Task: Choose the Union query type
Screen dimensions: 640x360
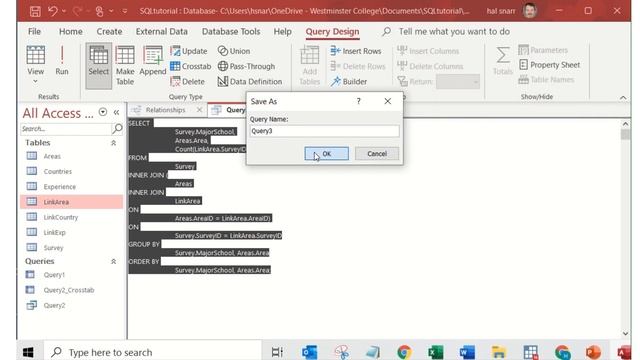Action: tap(234, 51)
